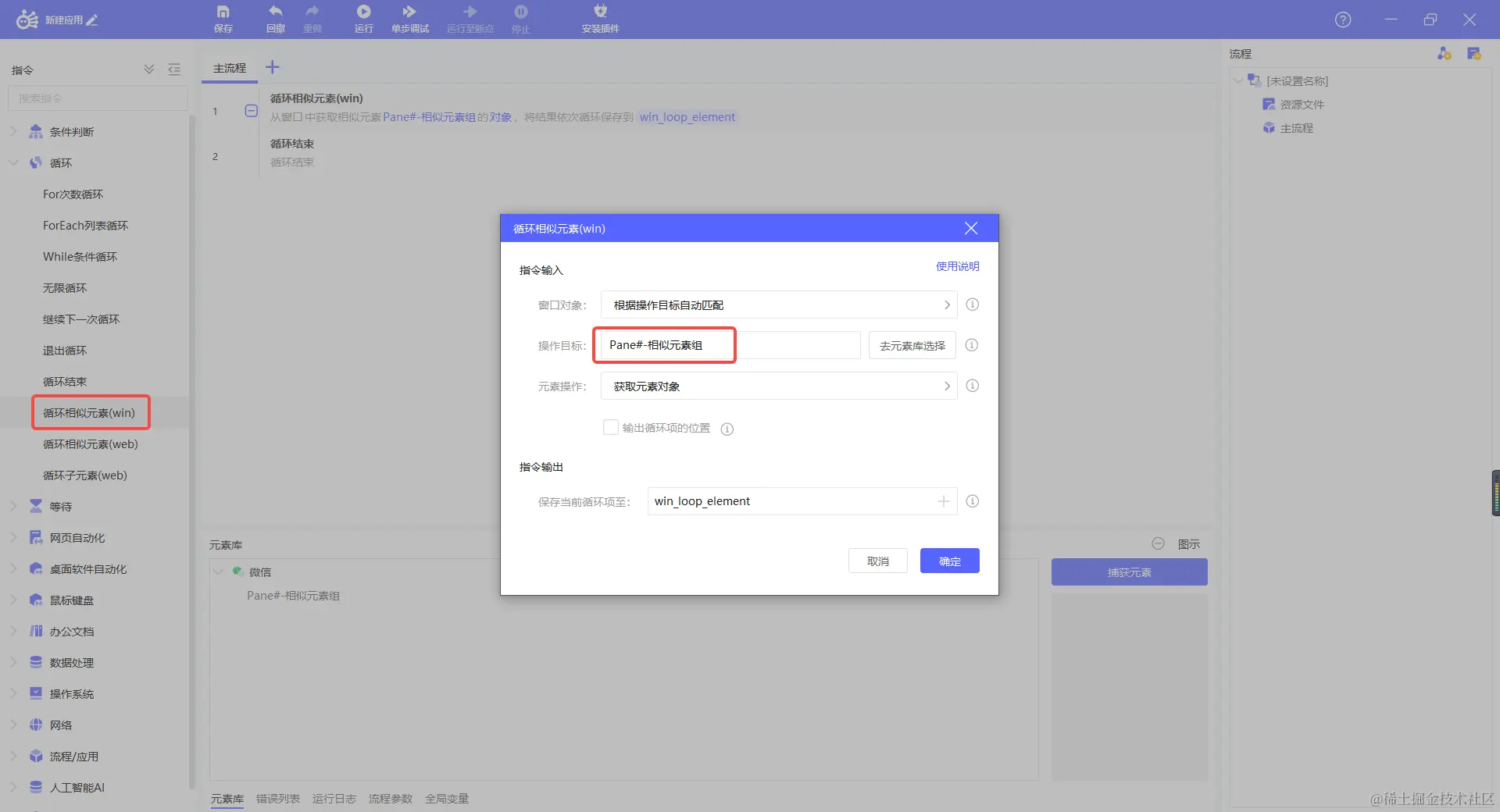Click the 搜索指令 search field
This screenshot has height=812, width=1500.
98,98
